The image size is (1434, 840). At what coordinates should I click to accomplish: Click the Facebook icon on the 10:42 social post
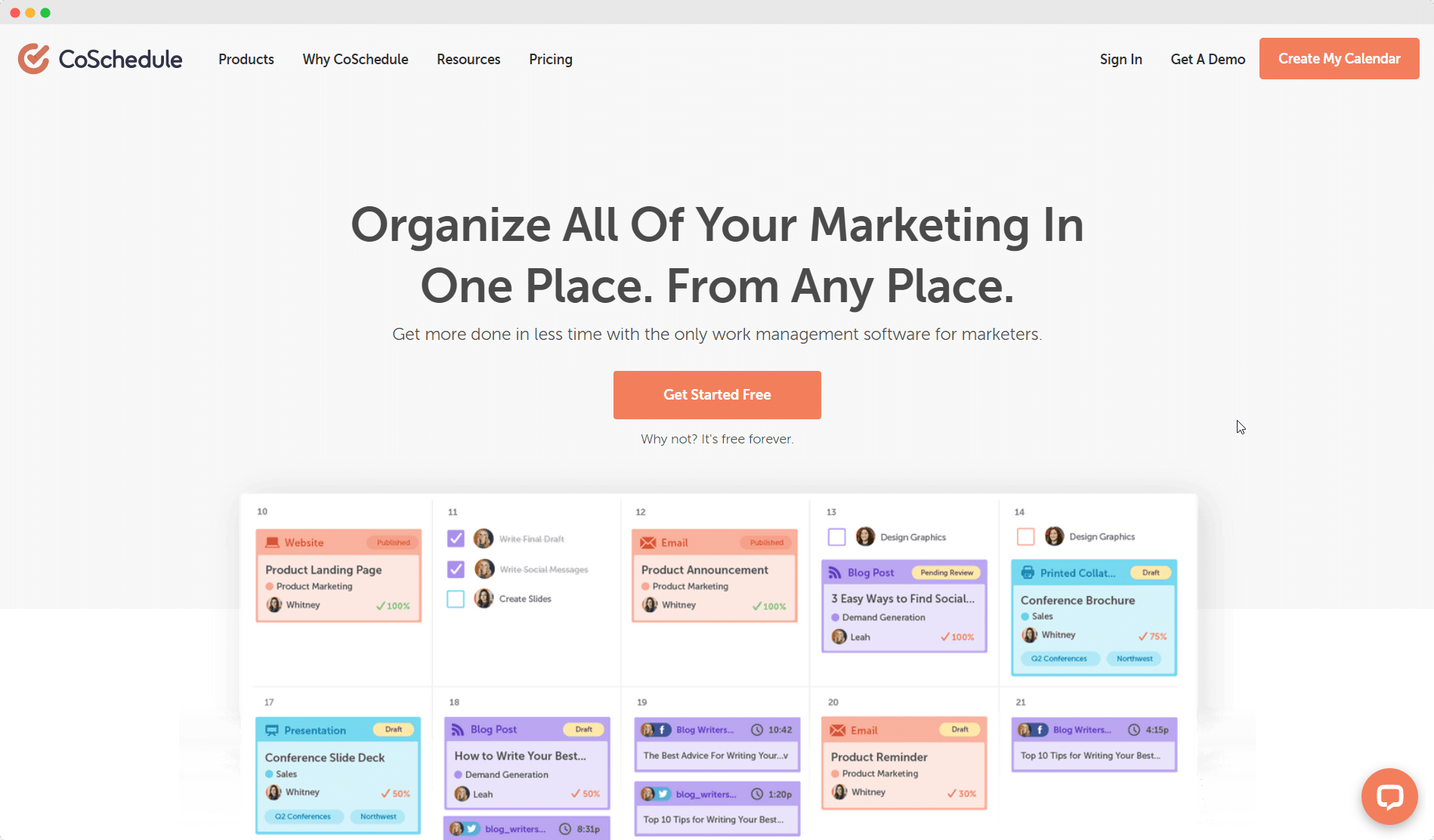click(x=663, y=730)
